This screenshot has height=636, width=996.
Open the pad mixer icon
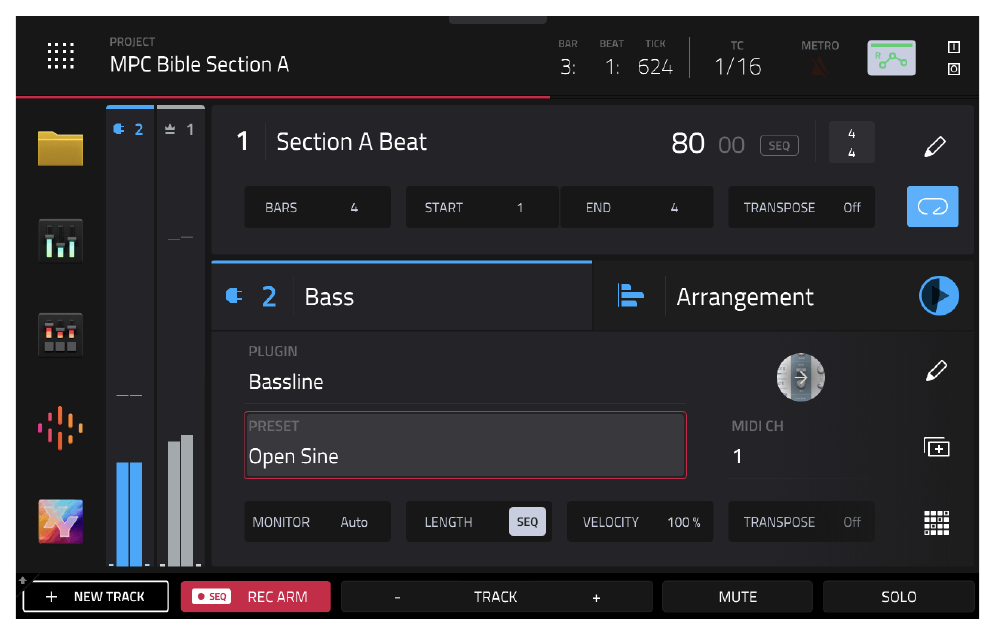(x=60, y=335)
